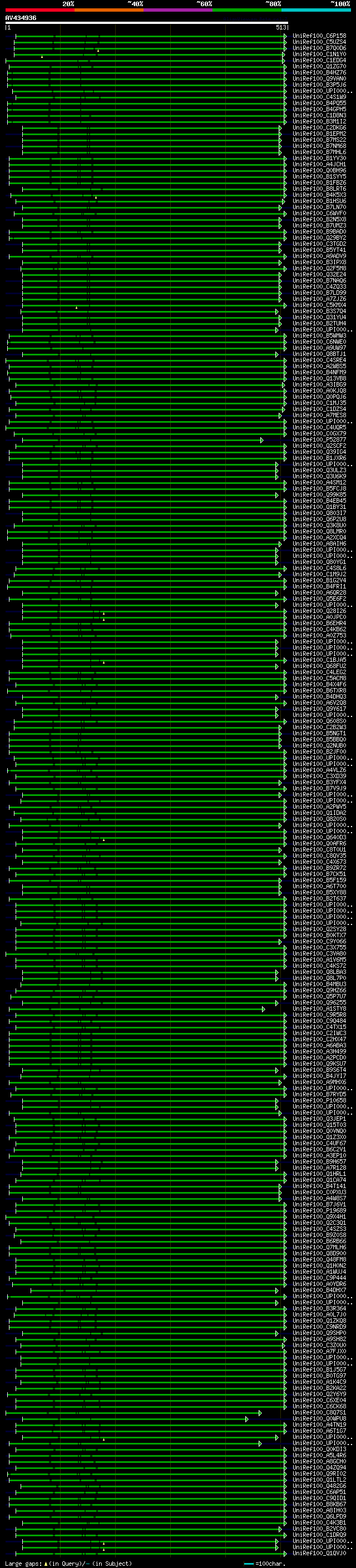This screenshot has width=356, height=1568.
Task: Open hit UniRef100_Q31YU4
Action: point(319,317)
